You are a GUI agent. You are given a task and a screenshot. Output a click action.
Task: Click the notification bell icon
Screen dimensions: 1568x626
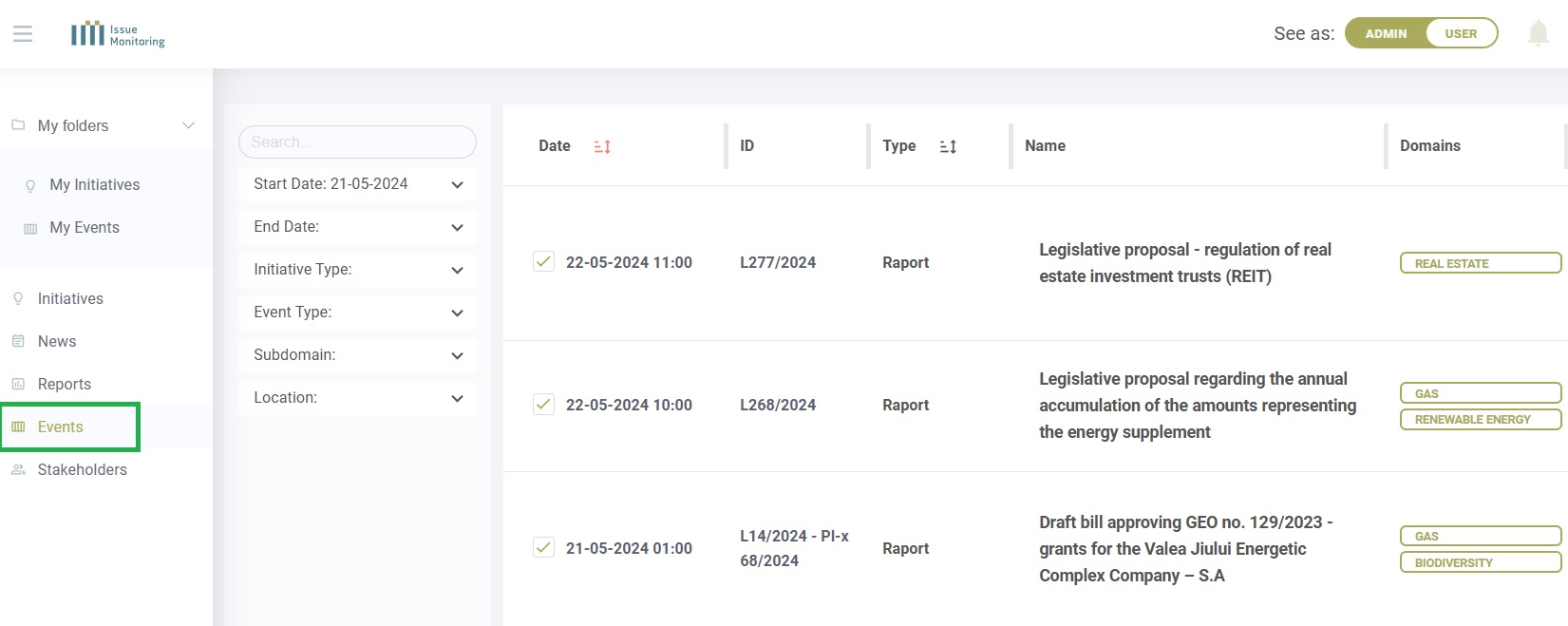[1538, 33]
